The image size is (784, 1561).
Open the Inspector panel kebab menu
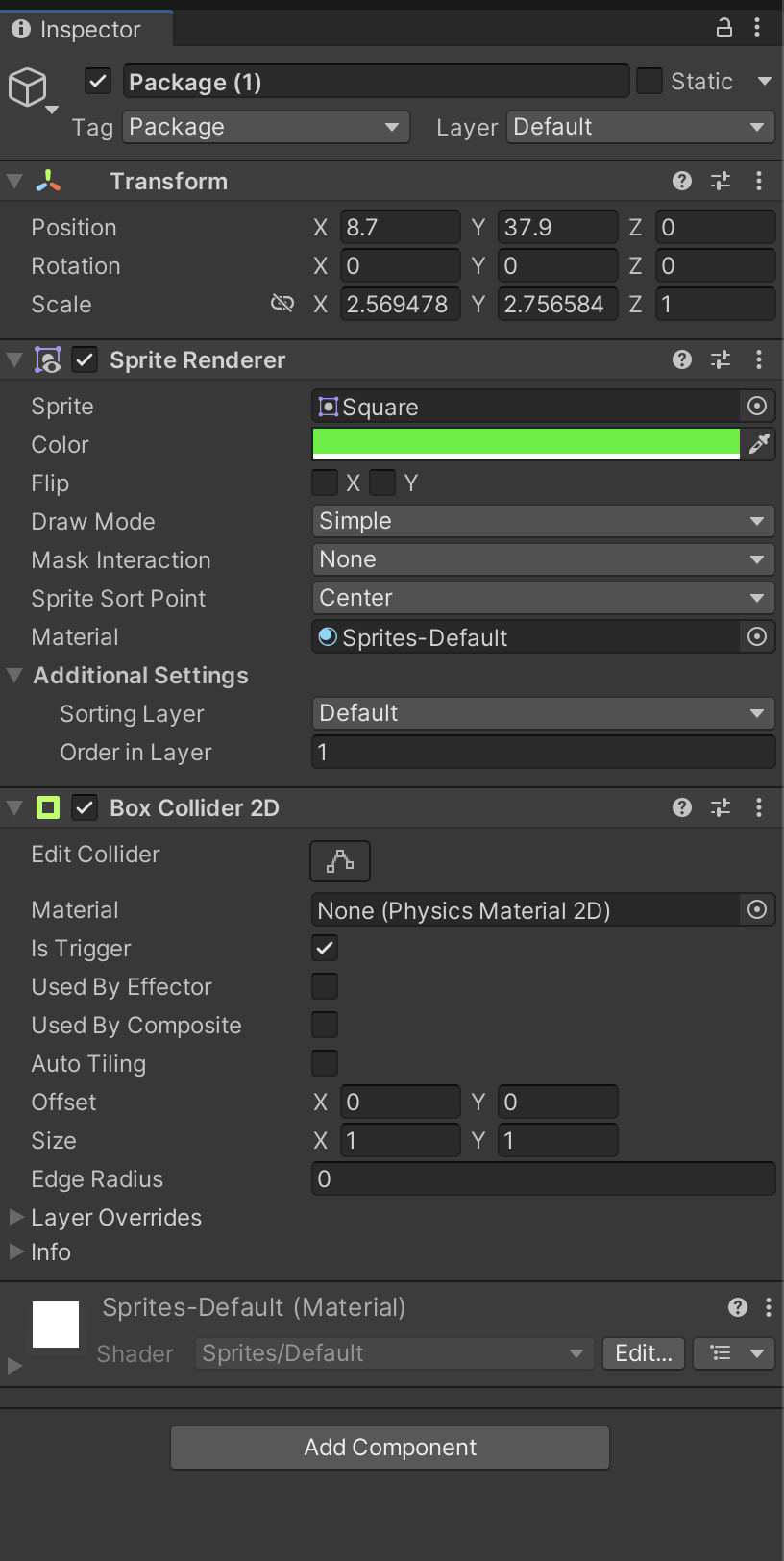(x=757, y=28)
